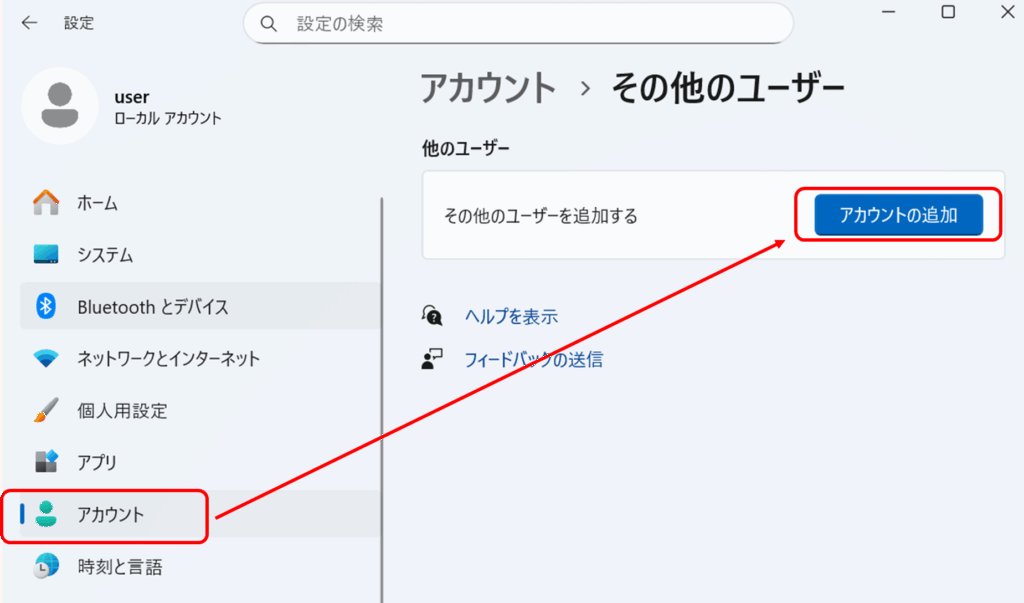Click the feedback person icon
Screen dimensions: 1024x603
tap(432, 360)
